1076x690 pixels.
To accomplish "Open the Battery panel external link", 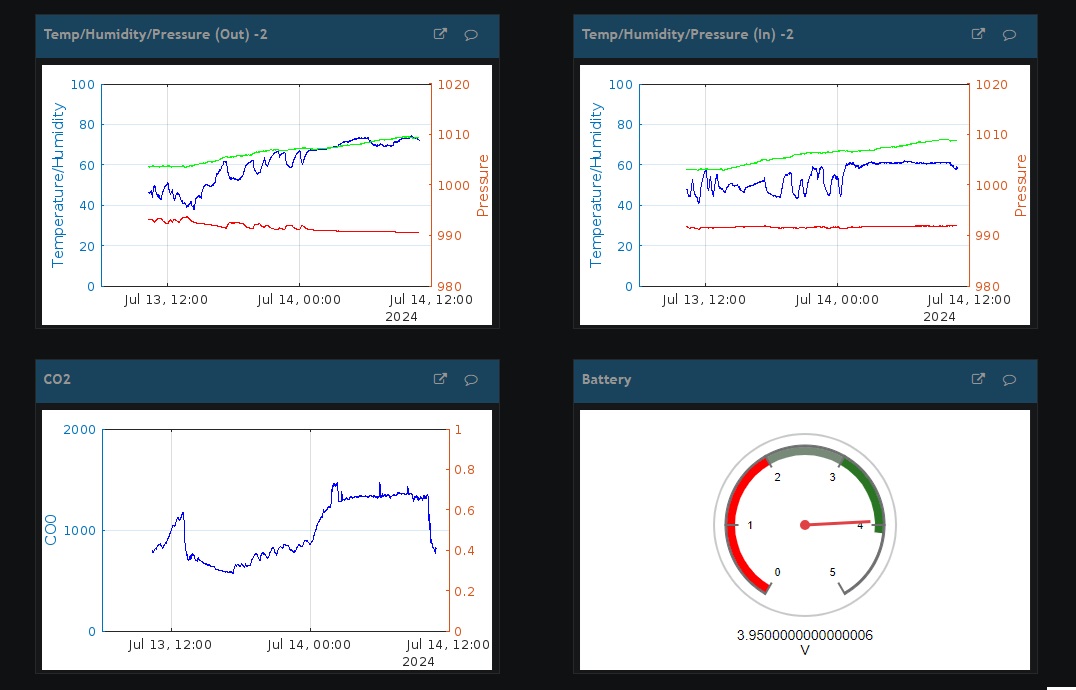I will coord(977,380).
